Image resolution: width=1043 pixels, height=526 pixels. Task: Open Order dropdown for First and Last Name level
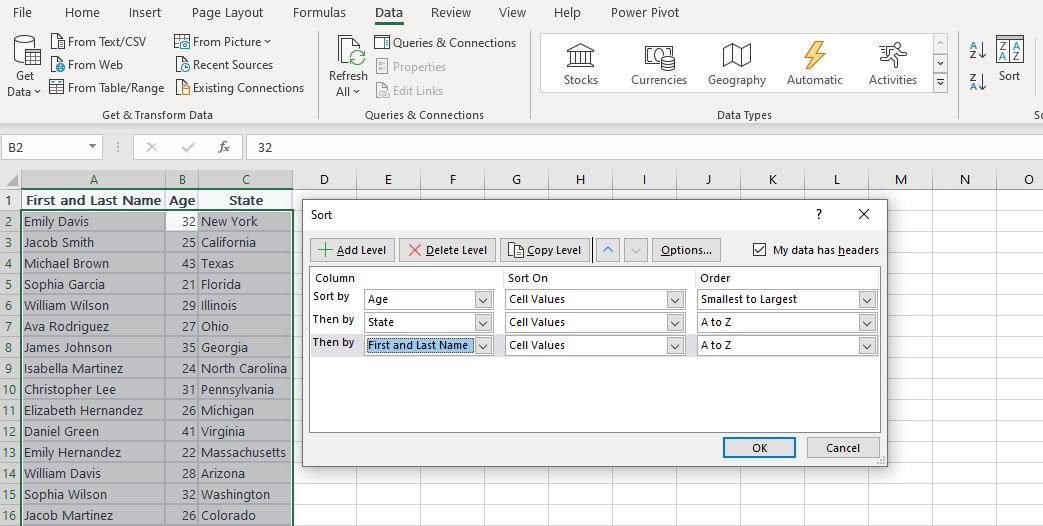coord(867,346)
